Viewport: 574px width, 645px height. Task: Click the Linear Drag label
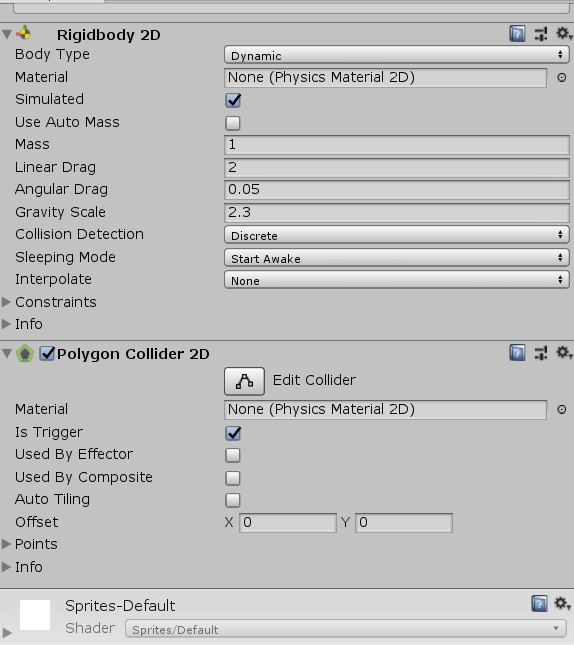[x=56, y=167]
